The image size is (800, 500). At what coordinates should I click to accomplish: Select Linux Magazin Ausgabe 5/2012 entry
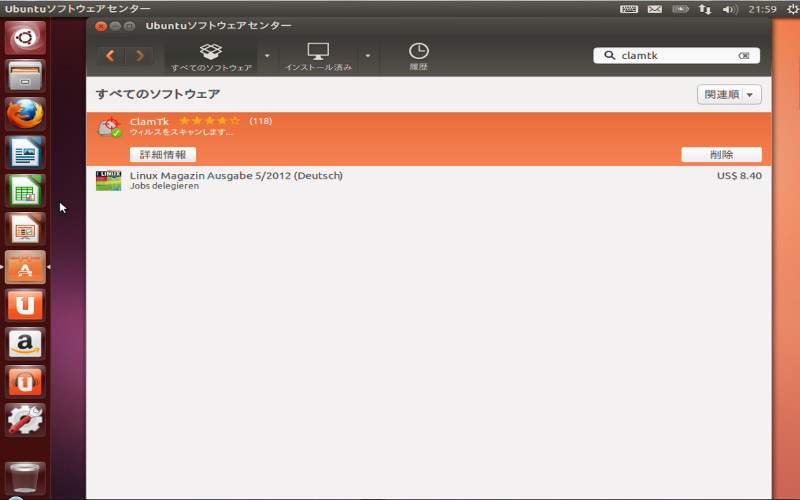tap(429, 180)
